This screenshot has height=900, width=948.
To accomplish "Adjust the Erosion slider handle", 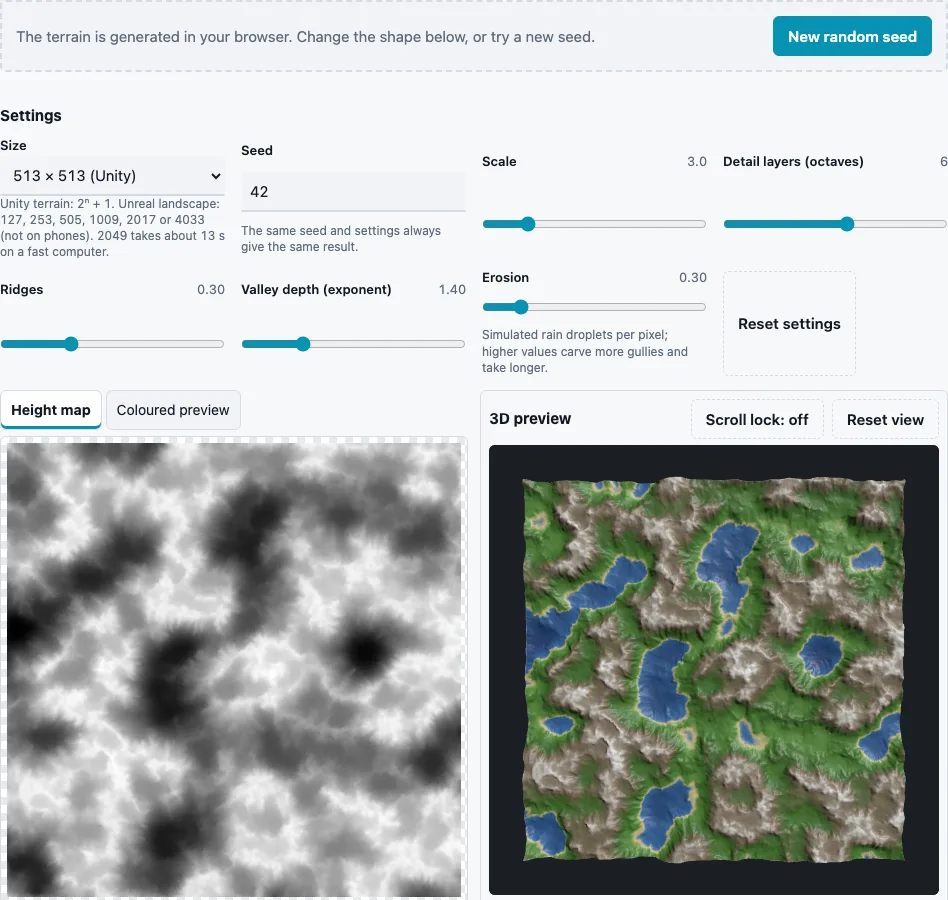I will click(x=521, y=307).
